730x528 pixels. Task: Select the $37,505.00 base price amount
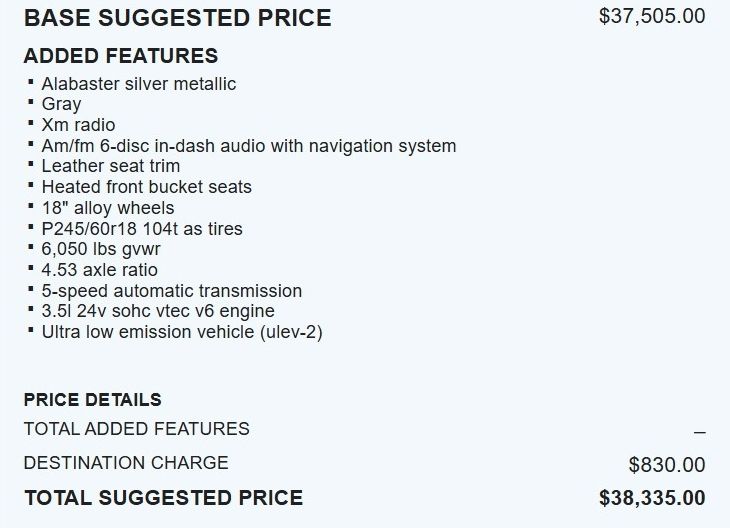pyautogui.click(x=651, y=16)
